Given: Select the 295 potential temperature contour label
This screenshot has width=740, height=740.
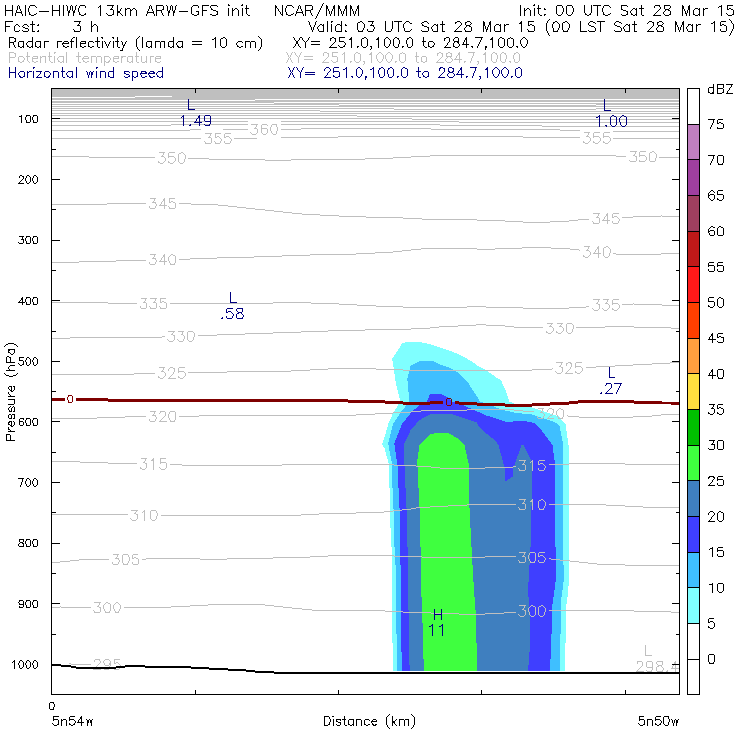Looking at the screenshot, I should (x=107, y=664).
